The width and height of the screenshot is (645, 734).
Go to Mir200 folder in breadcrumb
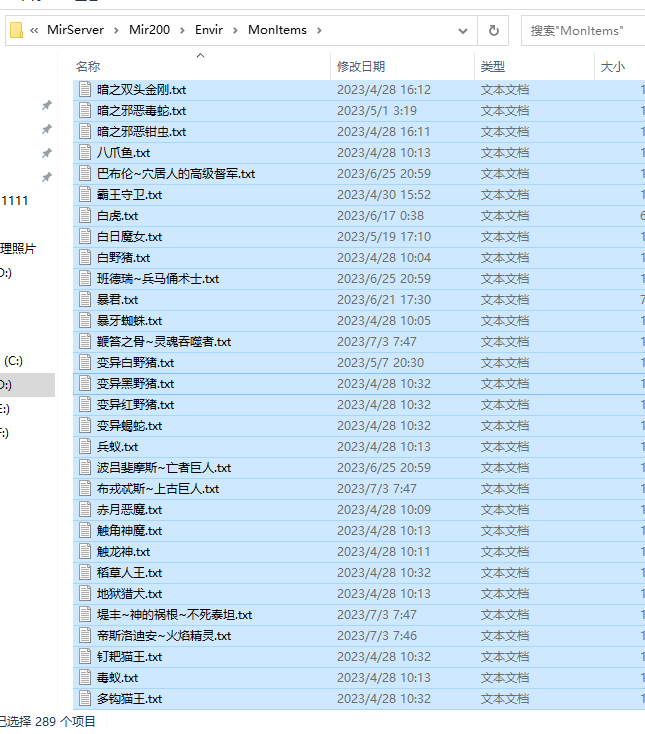[149, 30]
